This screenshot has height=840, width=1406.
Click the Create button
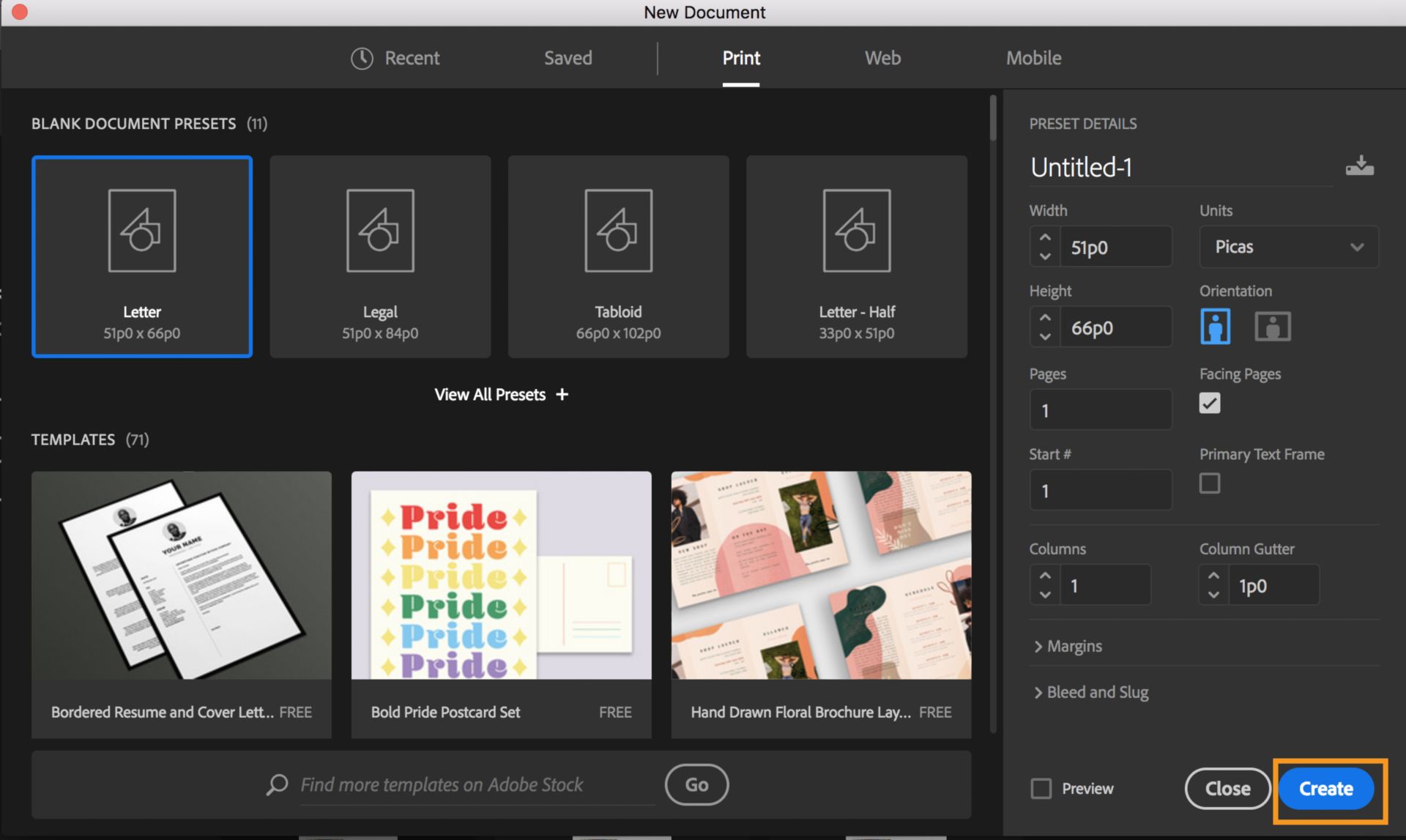click(x=1323, y=789)
